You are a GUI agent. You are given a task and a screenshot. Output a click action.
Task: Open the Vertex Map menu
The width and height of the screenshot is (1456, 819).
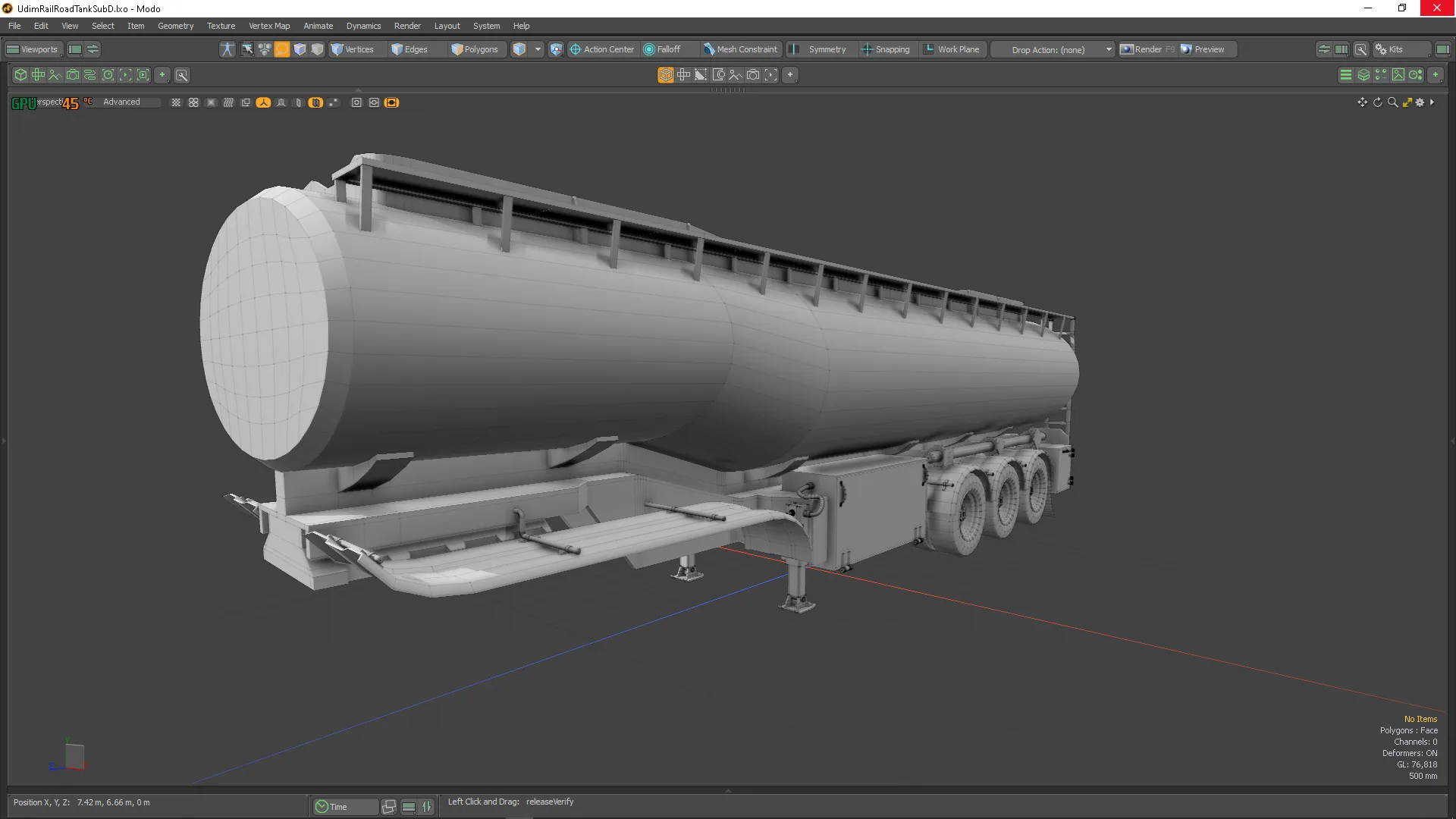(269, 26)
